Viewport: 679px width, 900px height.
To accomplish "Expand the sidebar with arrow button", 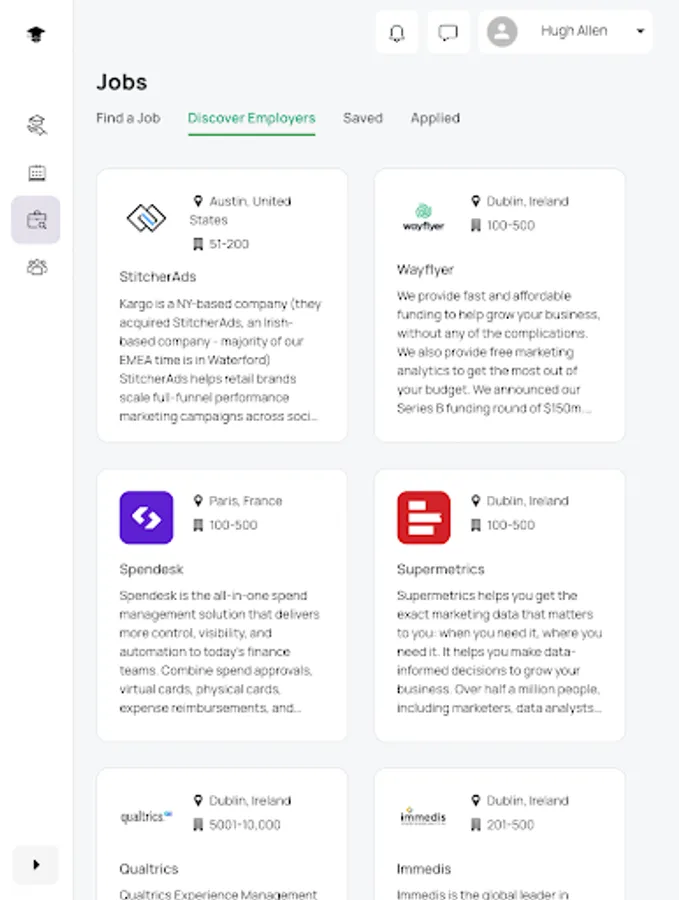I will 36,865.
